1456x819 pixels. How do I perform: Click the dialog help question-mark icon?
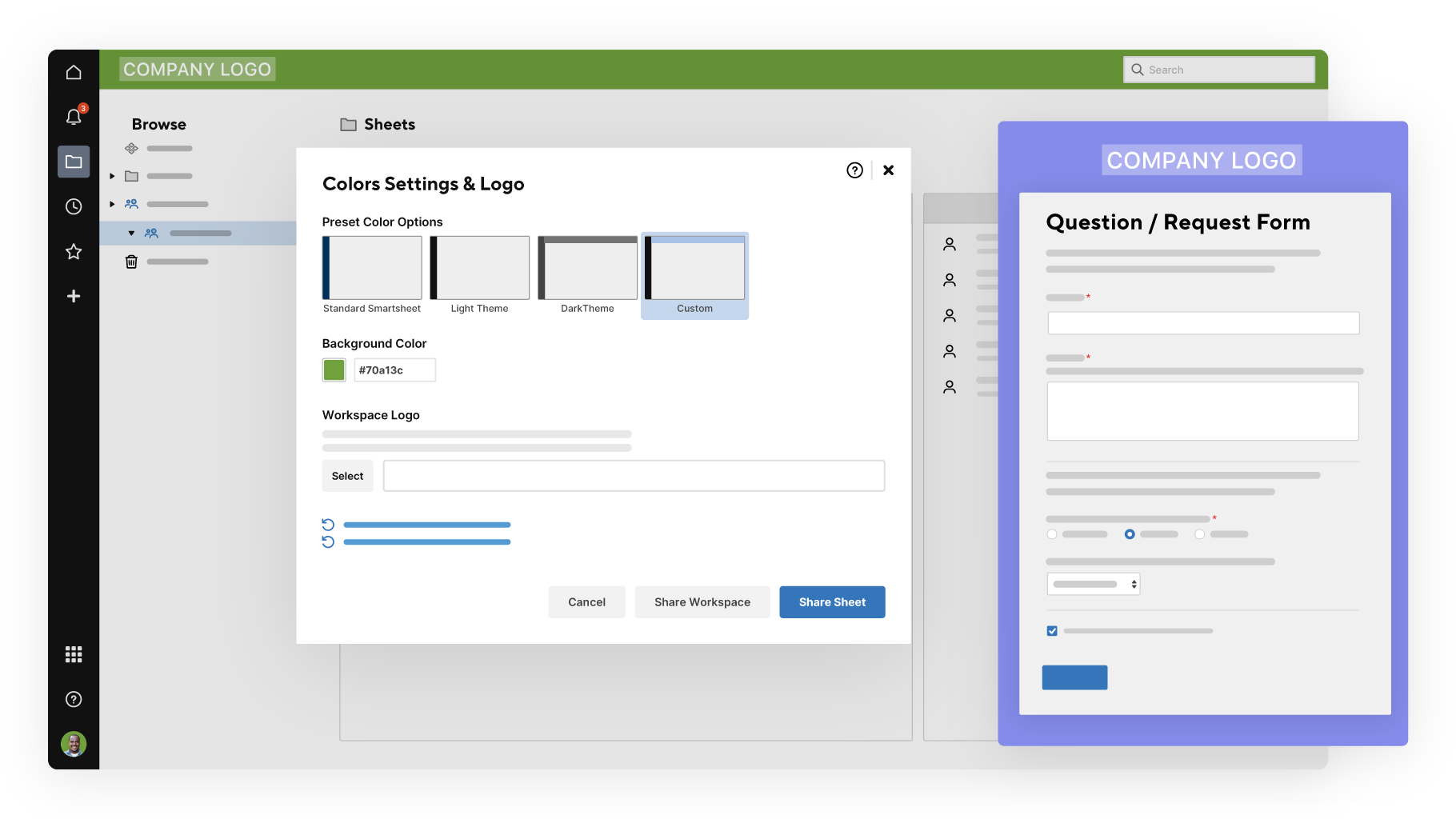(854, 170)
